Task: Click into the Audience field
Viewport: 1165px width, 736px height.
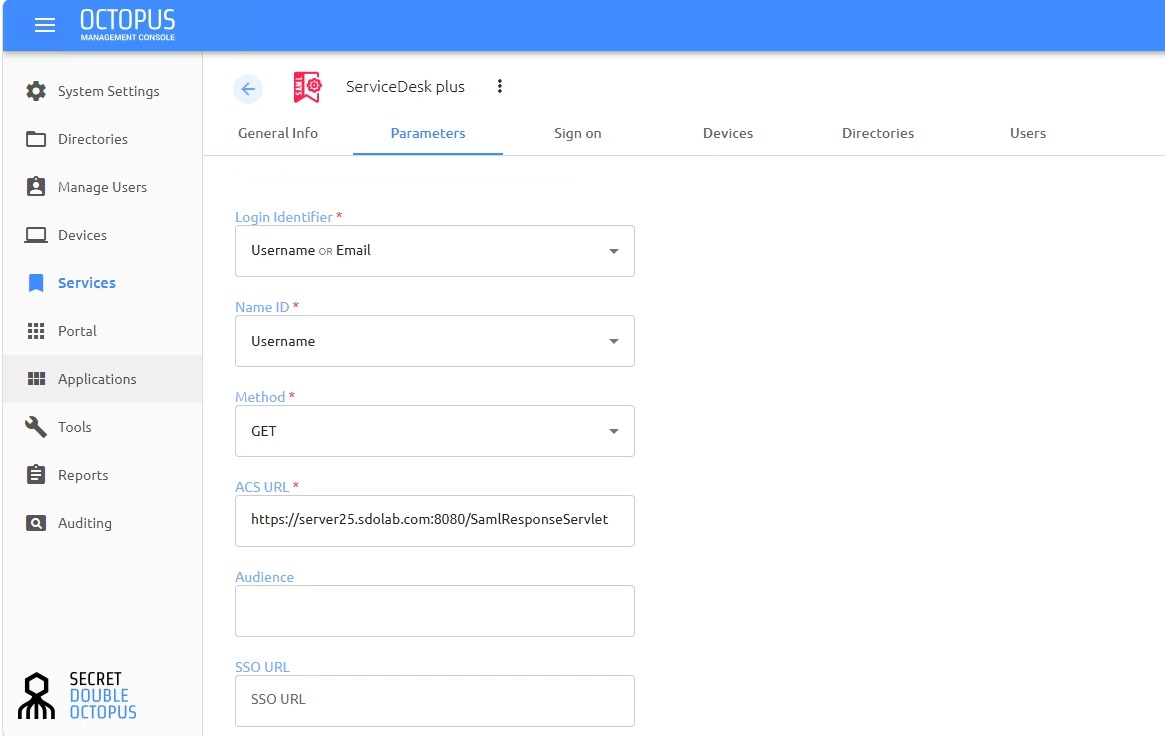Action: tap(435, 610)
